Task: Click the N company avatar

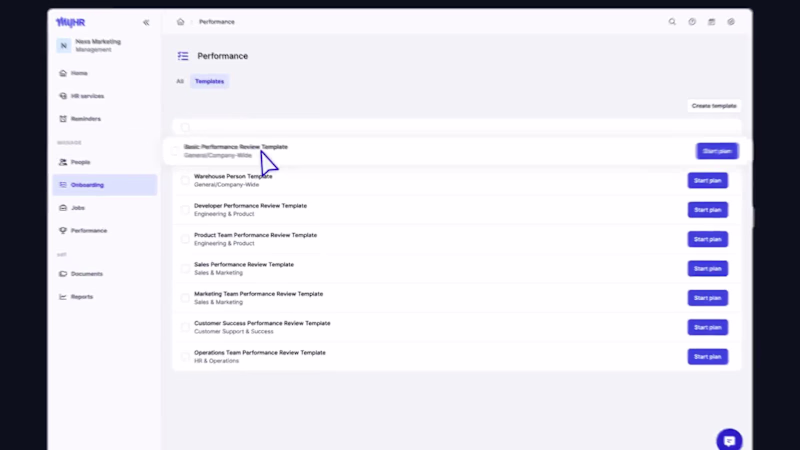Action: 64,45
